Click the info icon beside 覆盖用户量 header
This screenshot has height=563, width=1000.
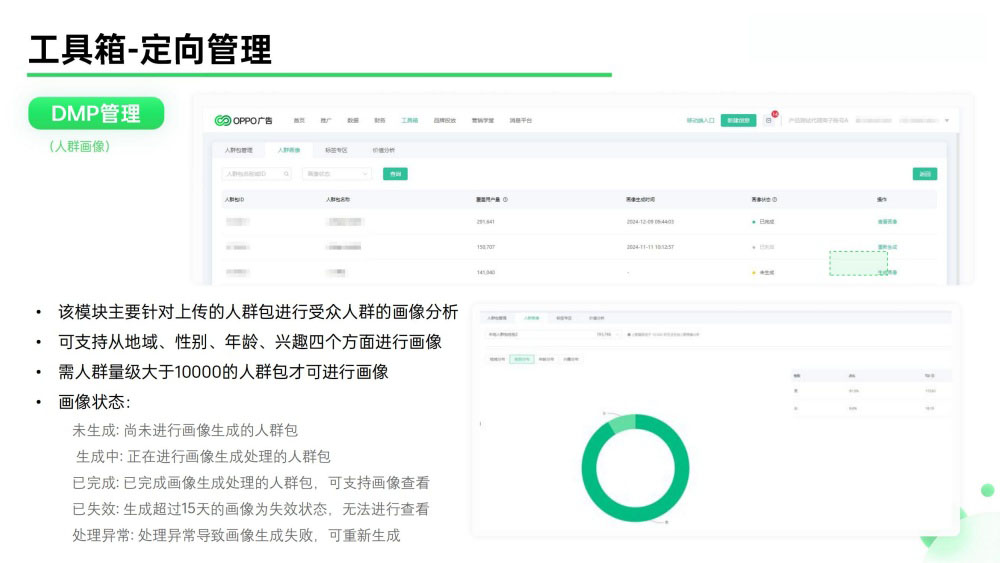click(505, 200)
